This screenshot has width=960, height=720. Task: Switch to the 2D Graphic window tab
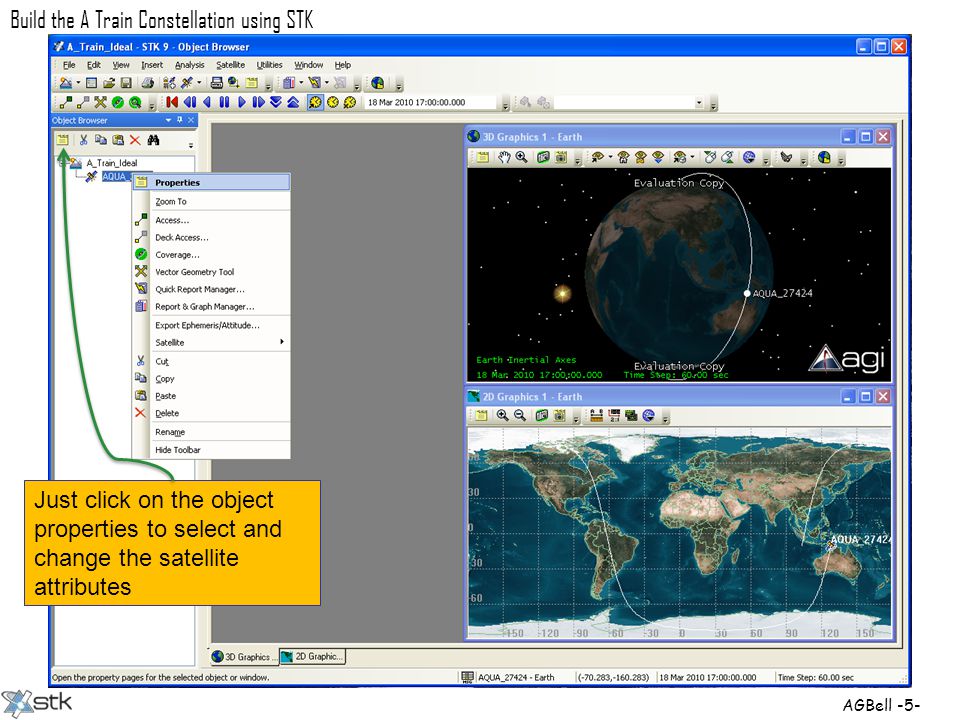313,657
